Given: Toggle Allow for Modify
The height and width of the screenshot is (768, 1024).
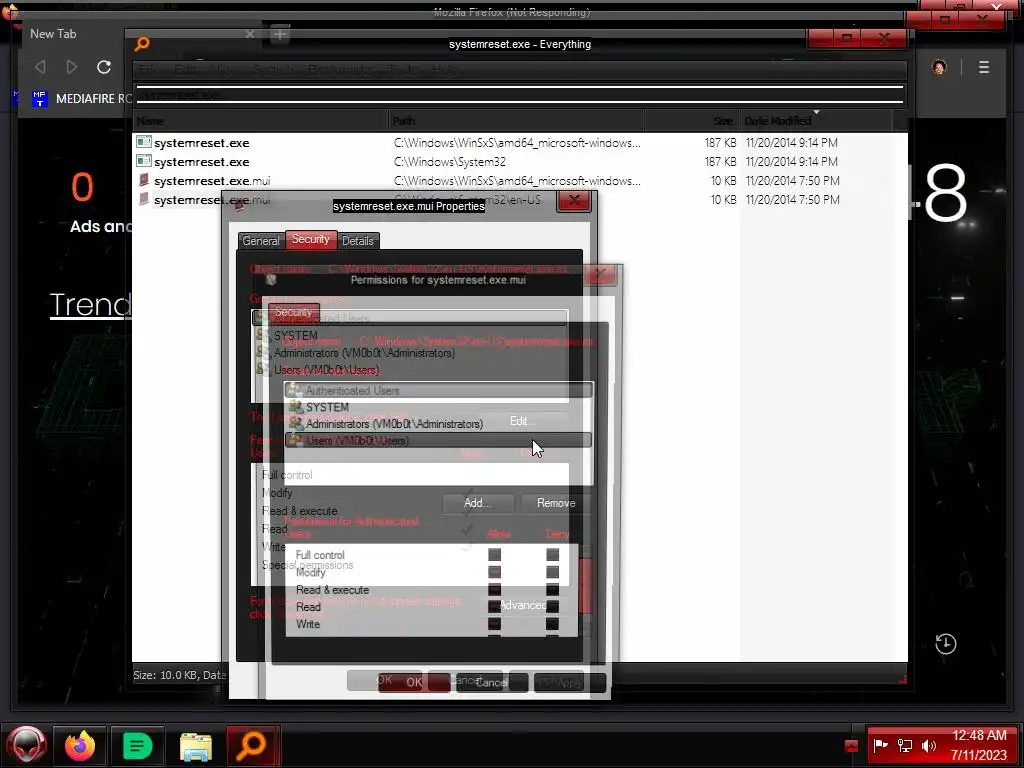Looking at the screenshot, I should click(494, 572).
